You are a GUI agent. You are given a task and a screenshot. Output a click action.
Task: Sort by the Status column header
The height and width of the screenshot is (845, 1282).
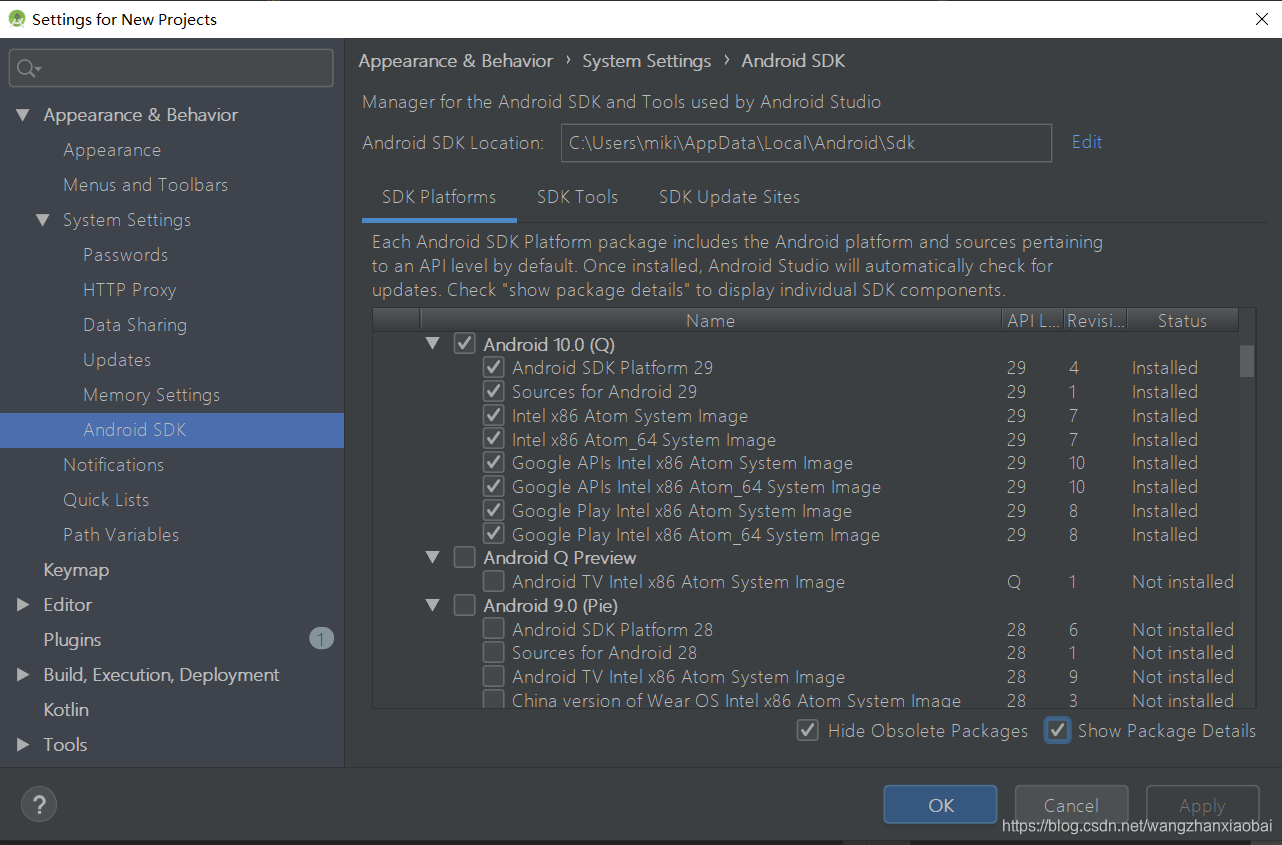(x=1183, y=321)
